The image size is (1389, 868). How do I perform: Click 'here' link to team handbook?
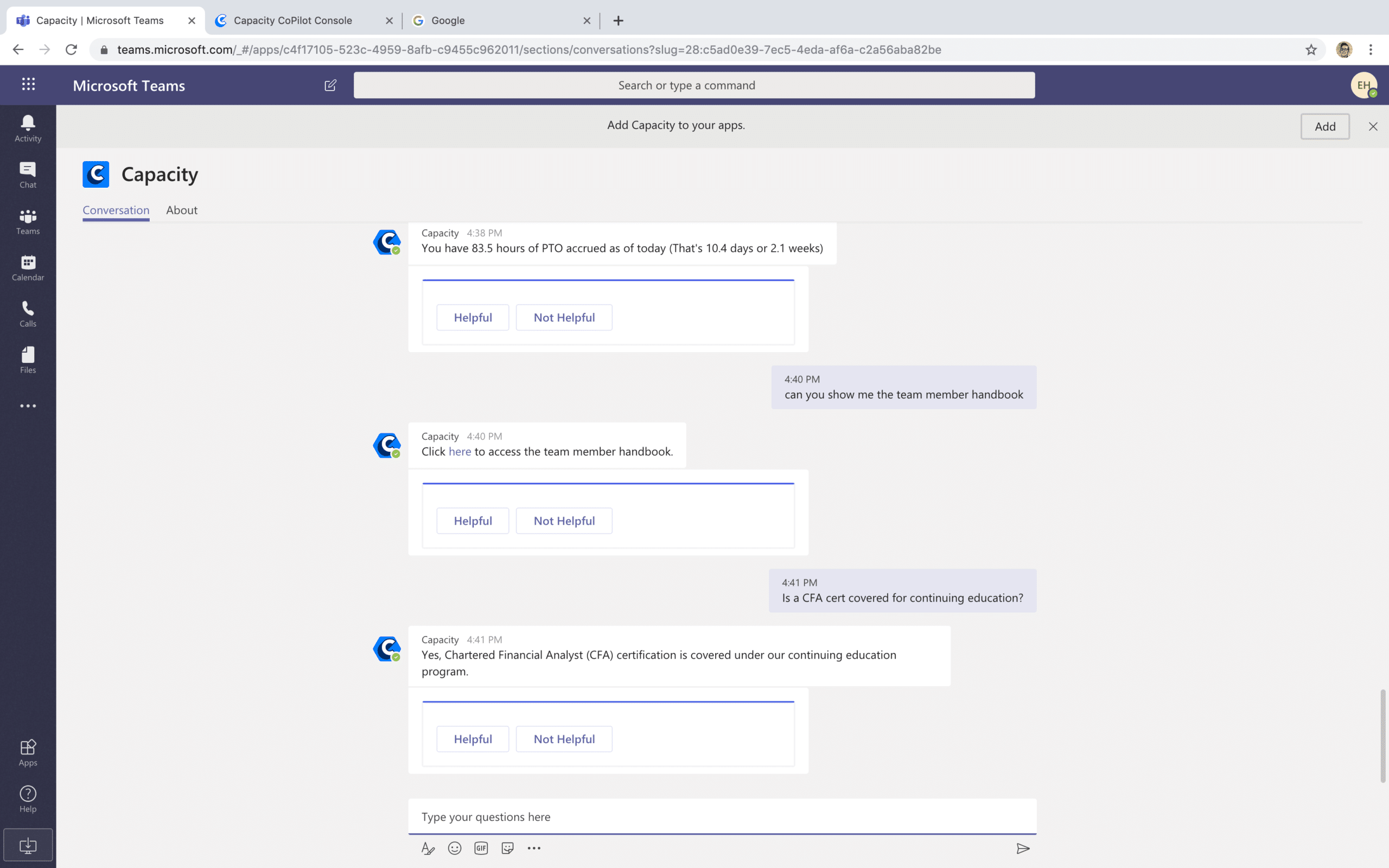(x=459, y=452)
